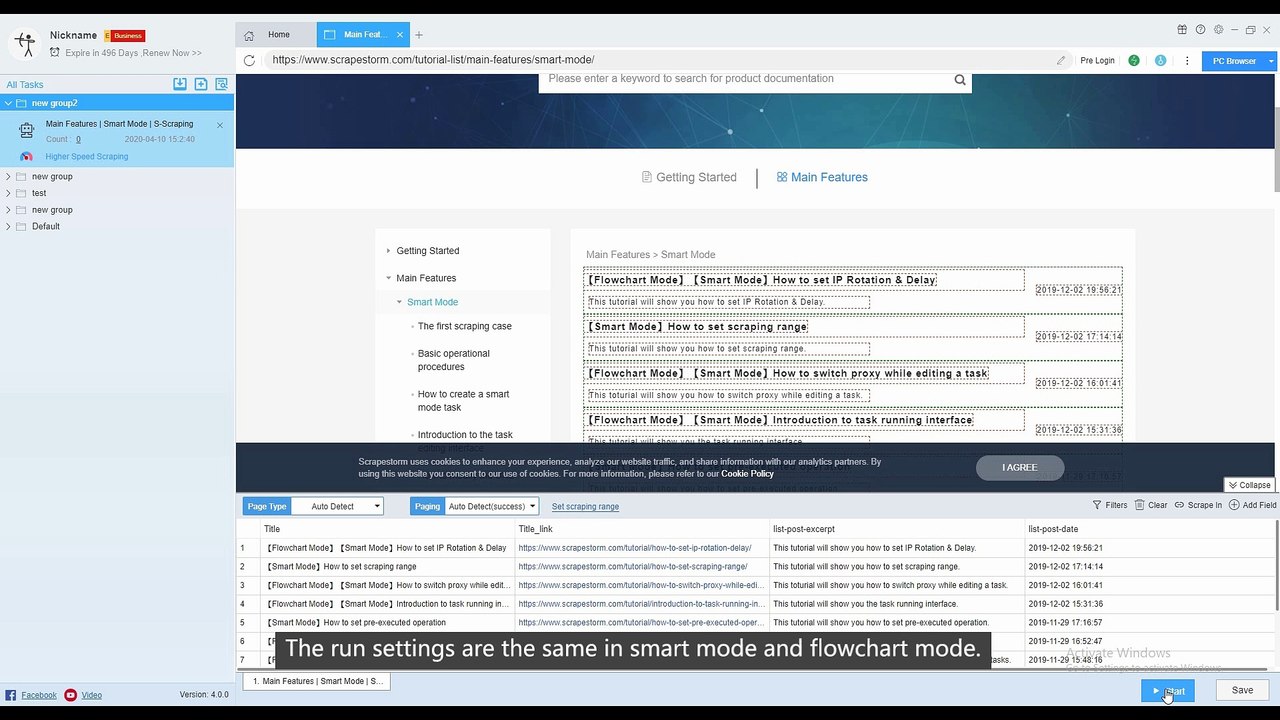Click the user avatar picture
This screenshot has width=1280, height=720.
pos(24,43)
